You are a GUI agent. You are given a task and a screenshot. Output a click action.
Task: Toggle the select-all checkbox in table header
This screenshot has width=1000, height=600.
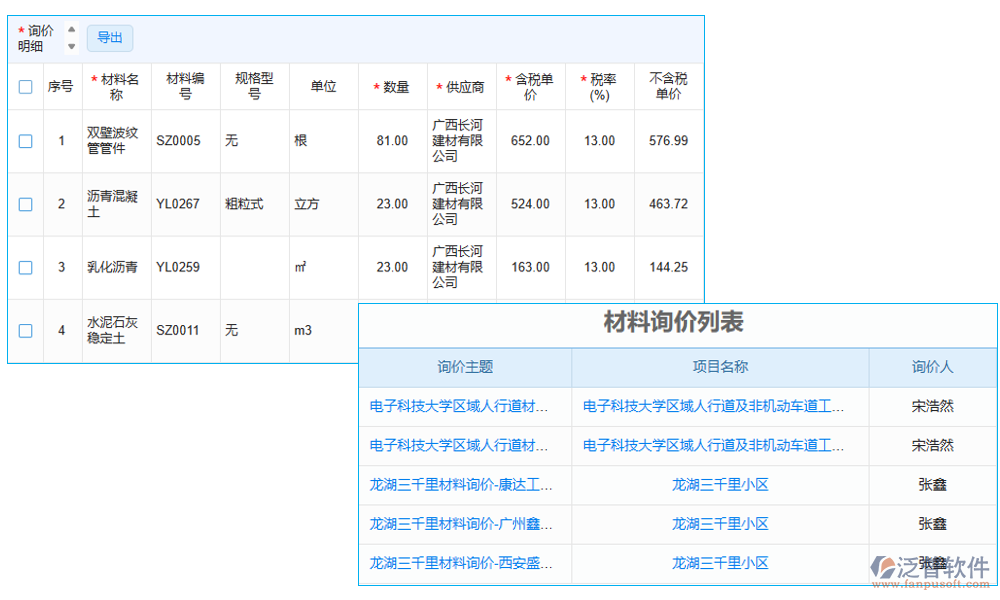tap(25, 86)
